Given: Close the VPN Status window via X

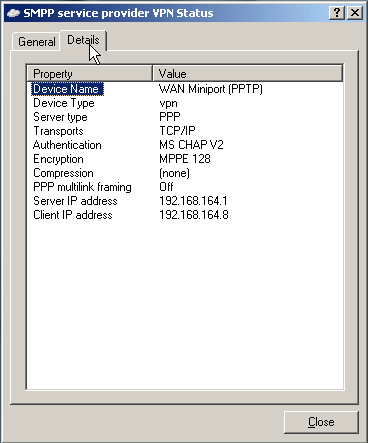Looking at the screenshot, I should click(x=355, y=13).
